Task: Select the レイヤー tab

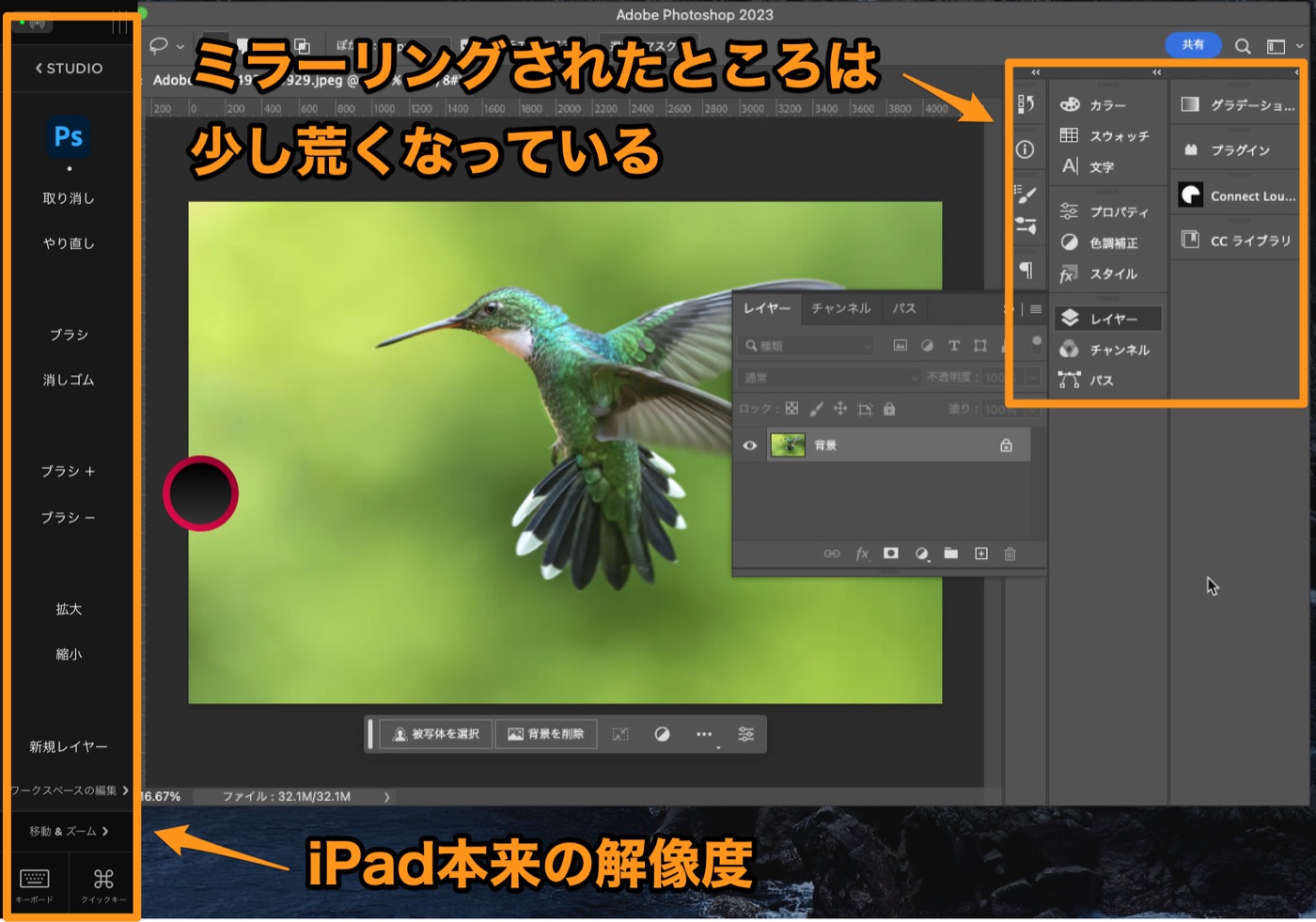Action: tap(767, 308)
